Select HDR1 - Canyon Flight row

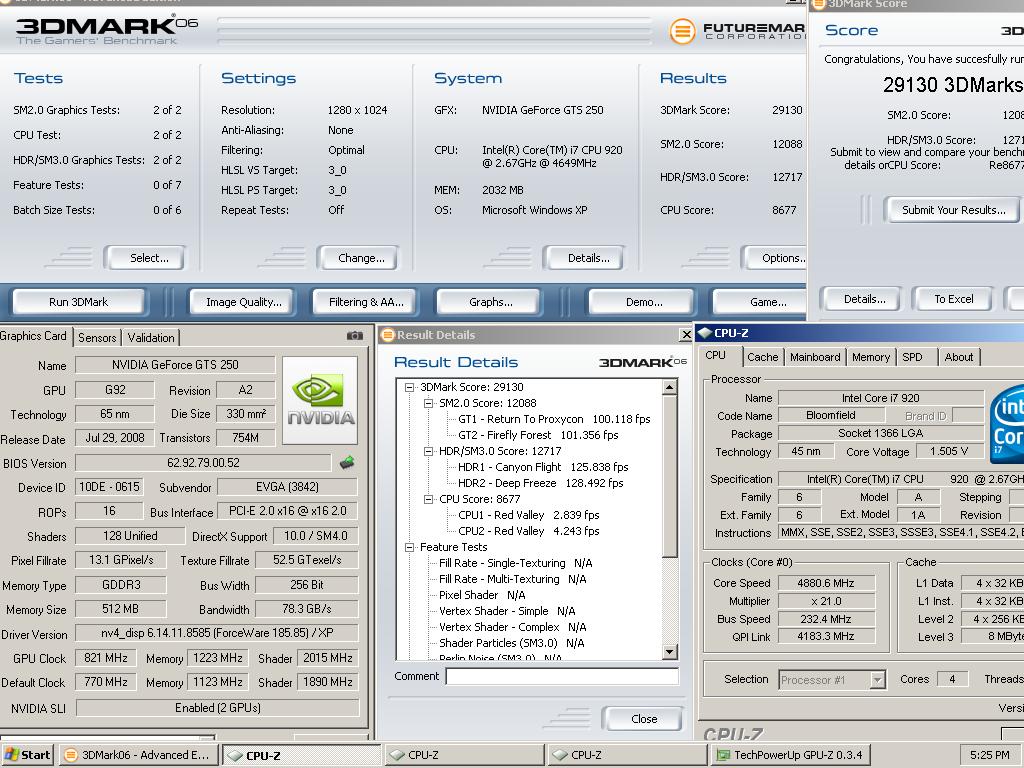coord(543,467)
